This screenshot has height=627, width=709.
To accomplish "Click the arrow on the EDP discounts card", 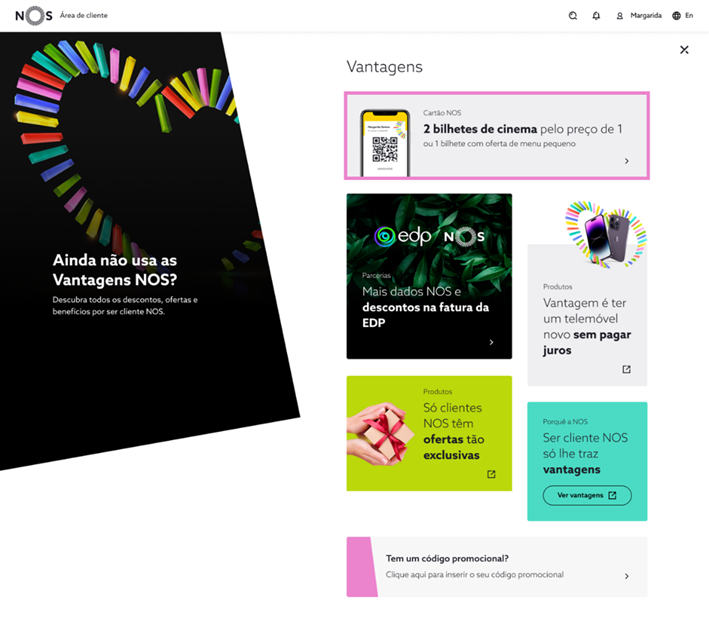I will (492, 342).
